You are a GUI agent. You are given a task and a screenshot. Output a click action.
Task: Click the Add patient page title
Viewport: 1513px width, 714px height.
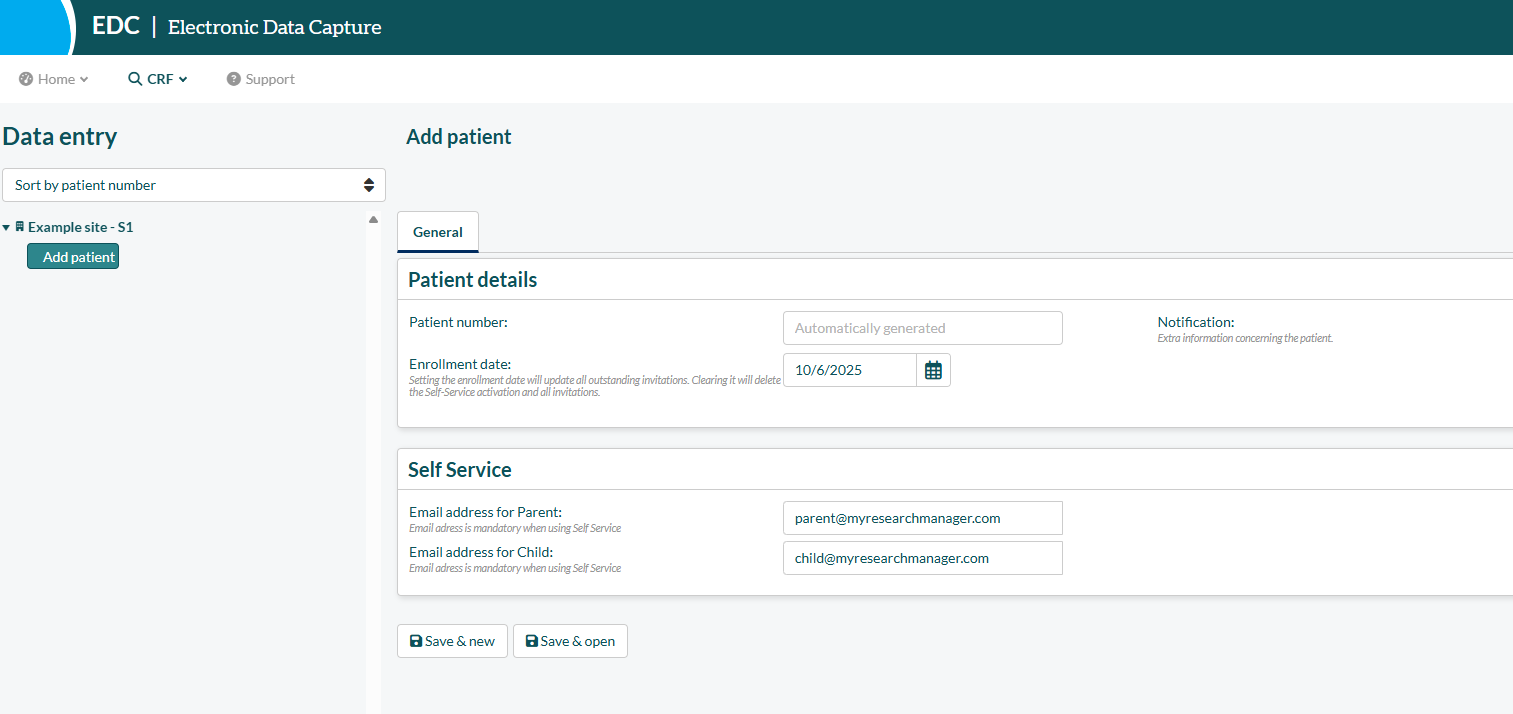coord(459,137)
